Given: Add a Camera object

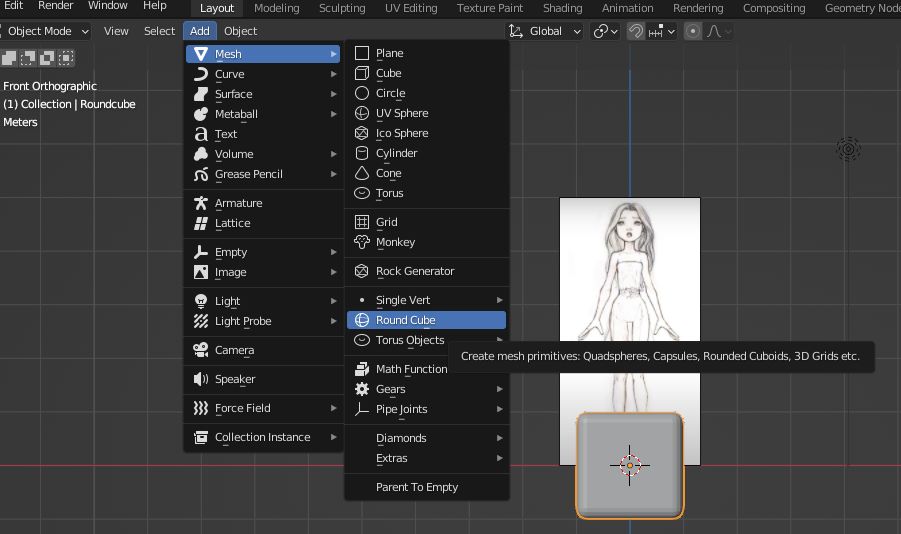Looking at the screenshot, I should 234,350.
